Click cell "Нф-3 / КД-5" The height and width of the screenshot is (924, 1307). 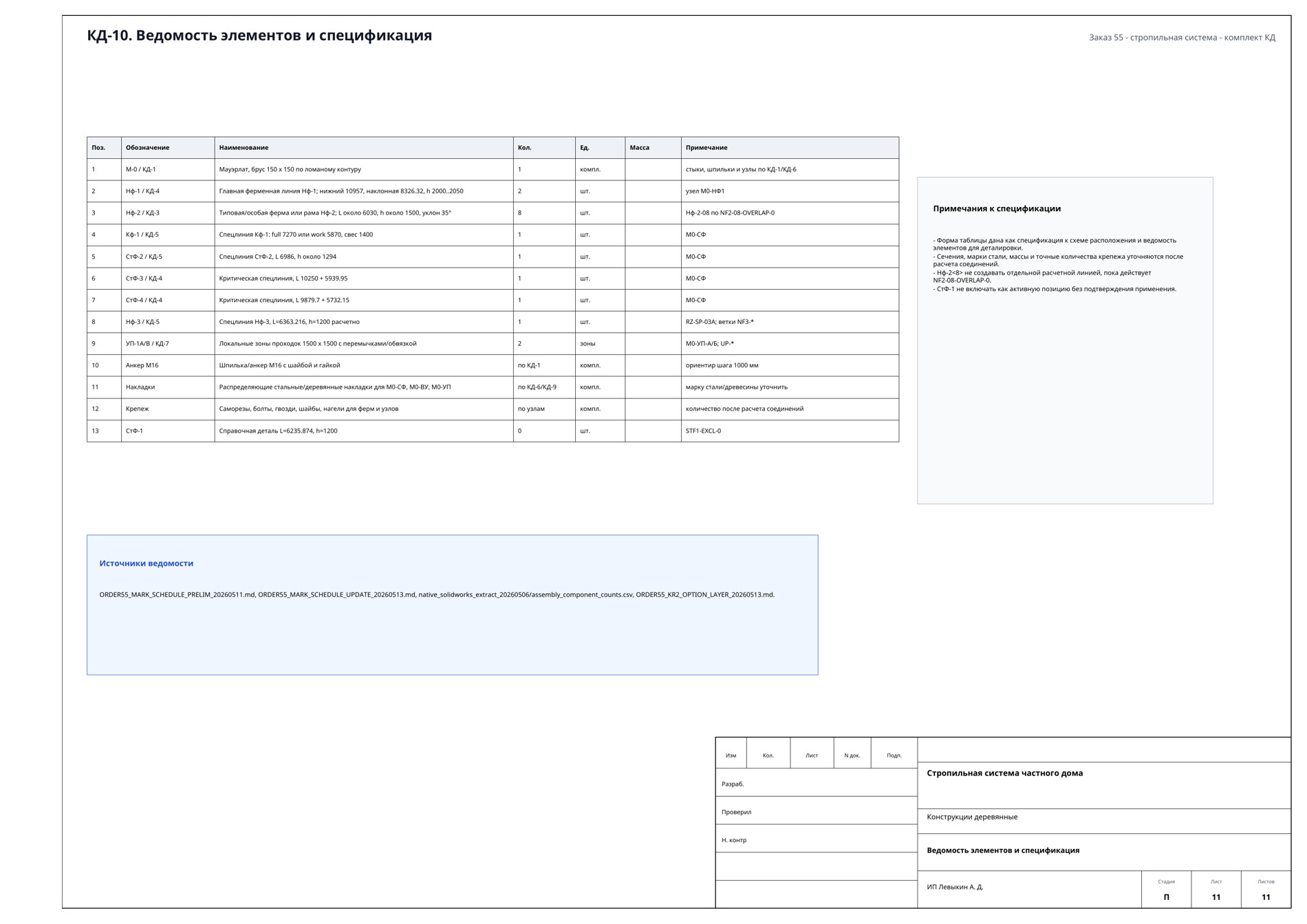(x=168, y=322)
